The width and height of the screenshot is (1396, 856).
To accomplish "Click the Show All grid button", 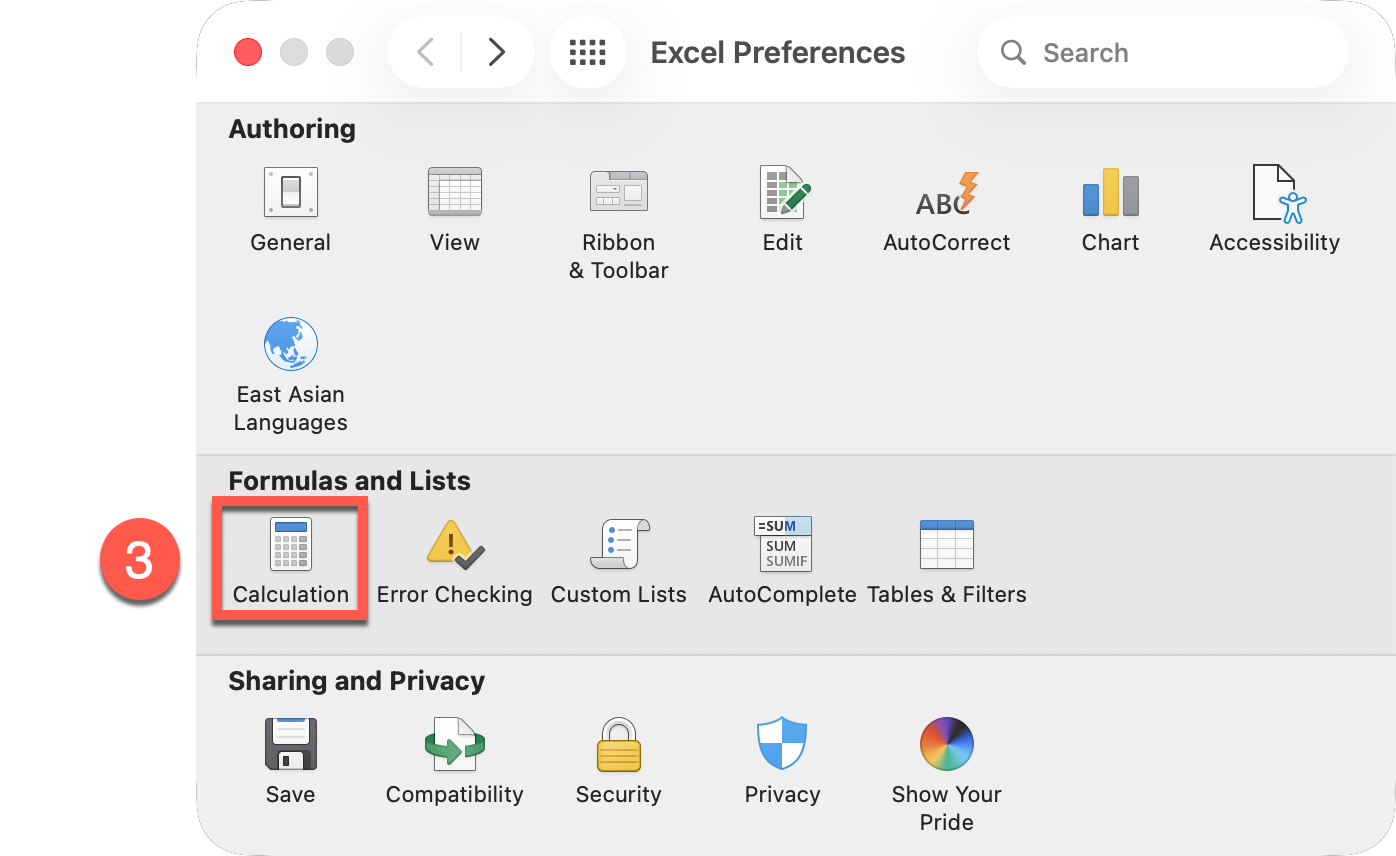I will pos(588,53).
